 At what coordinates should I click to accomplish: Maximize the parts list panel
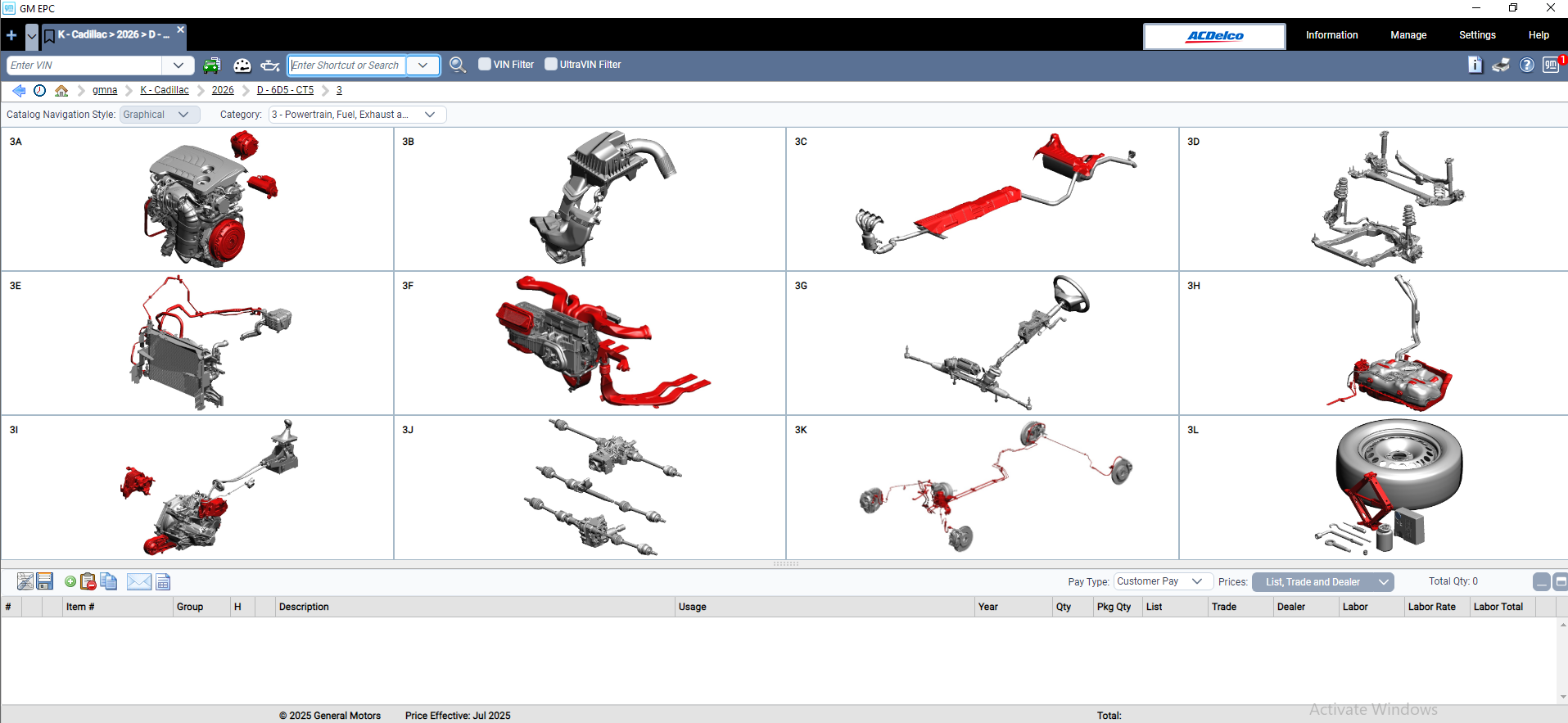click(1561, 581)
